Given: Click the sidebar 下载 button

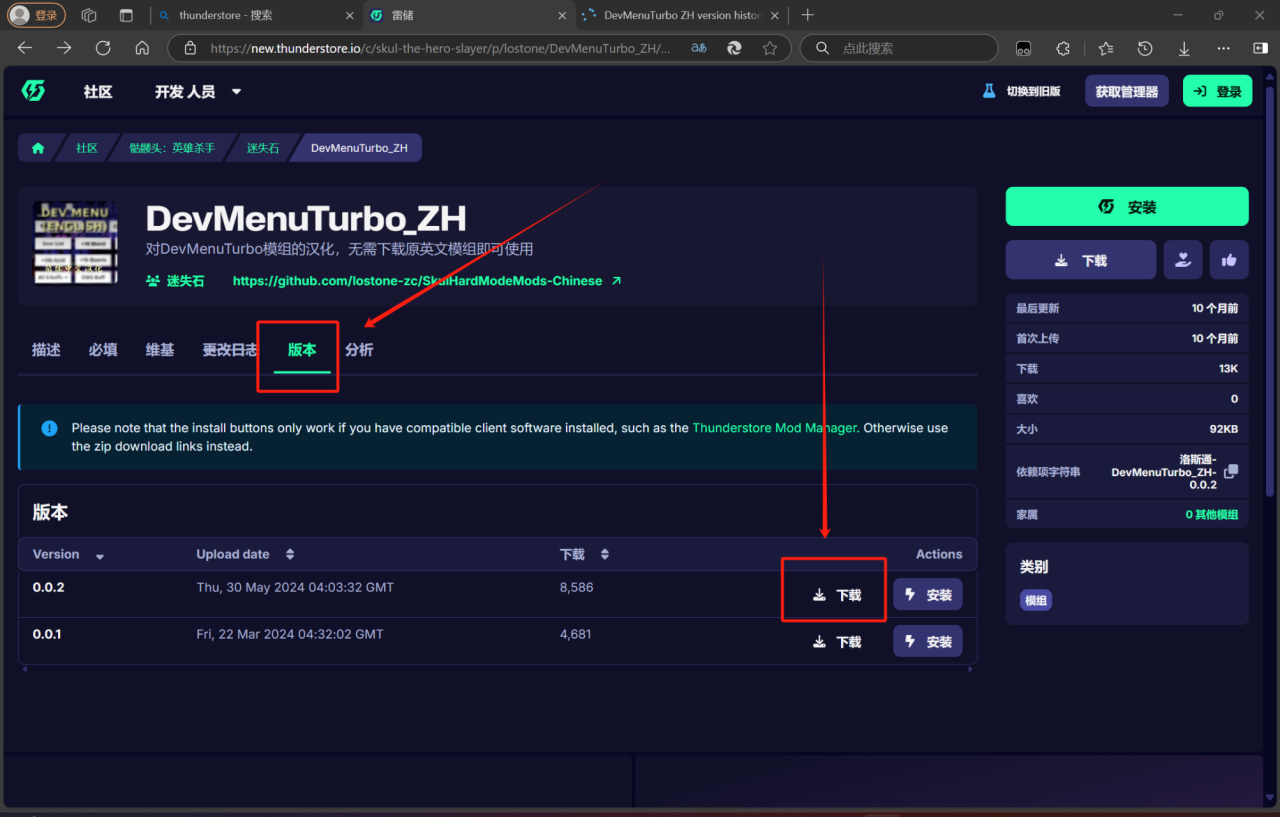Looking at the screenshot, I should click(1081, 260).
